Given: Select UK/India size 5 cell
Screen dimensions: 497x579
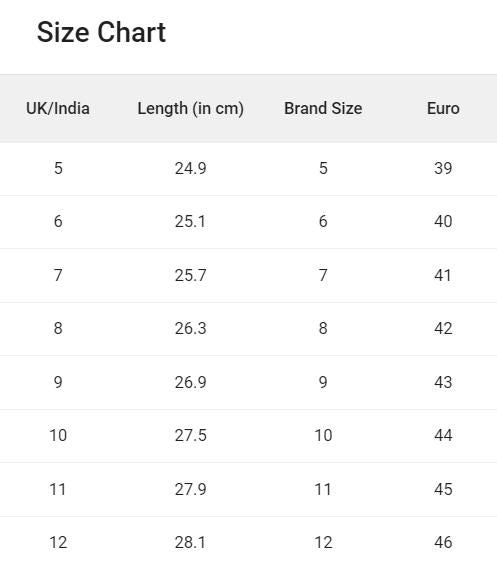Looking at the screenshot, I should 58,168.
